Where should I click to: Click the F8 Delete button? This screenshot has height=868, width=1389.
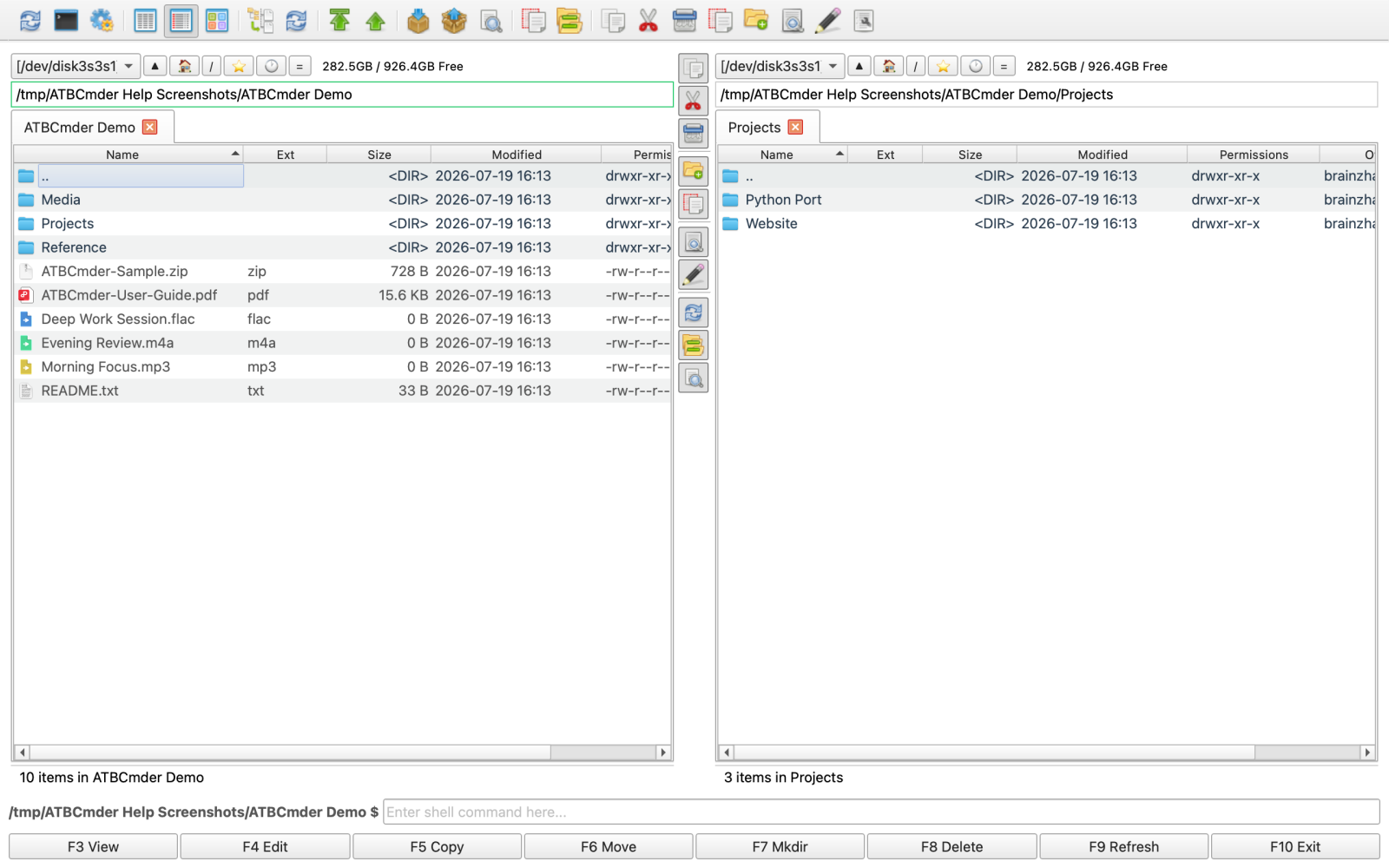951,846
